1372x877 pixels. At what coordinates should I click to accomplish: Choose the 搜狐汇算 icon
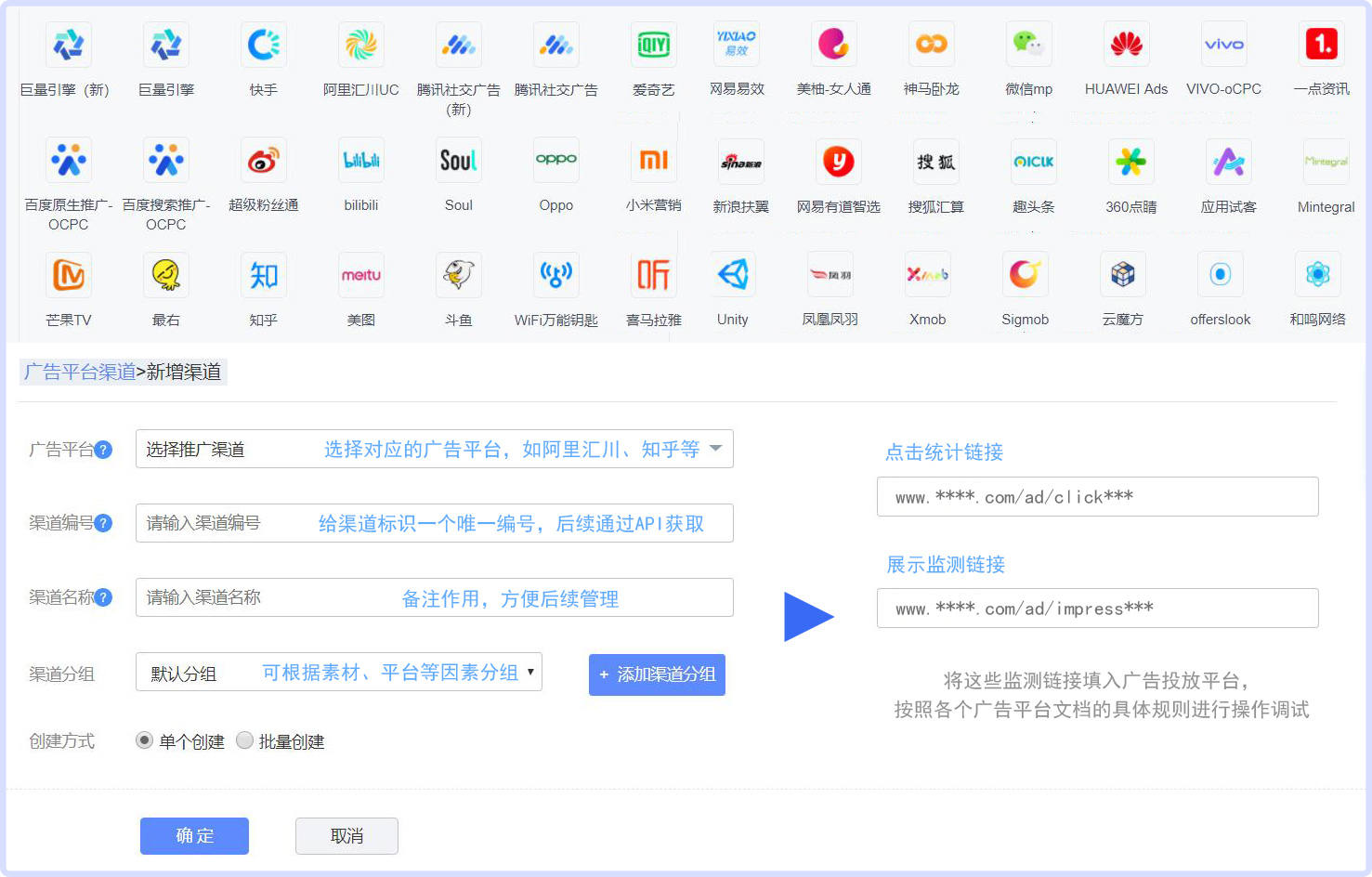[x=936, y=162]
